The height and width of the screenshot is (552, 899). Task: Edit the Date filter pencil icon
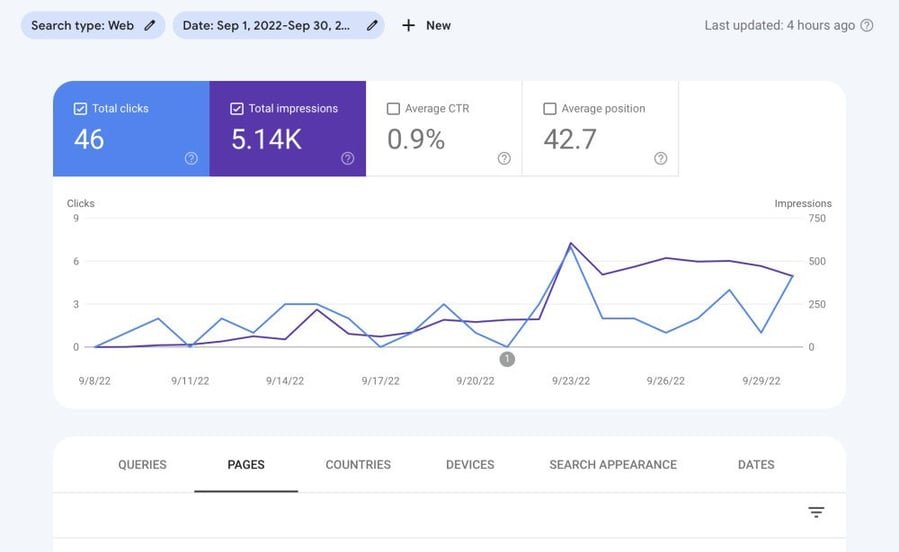372,25
